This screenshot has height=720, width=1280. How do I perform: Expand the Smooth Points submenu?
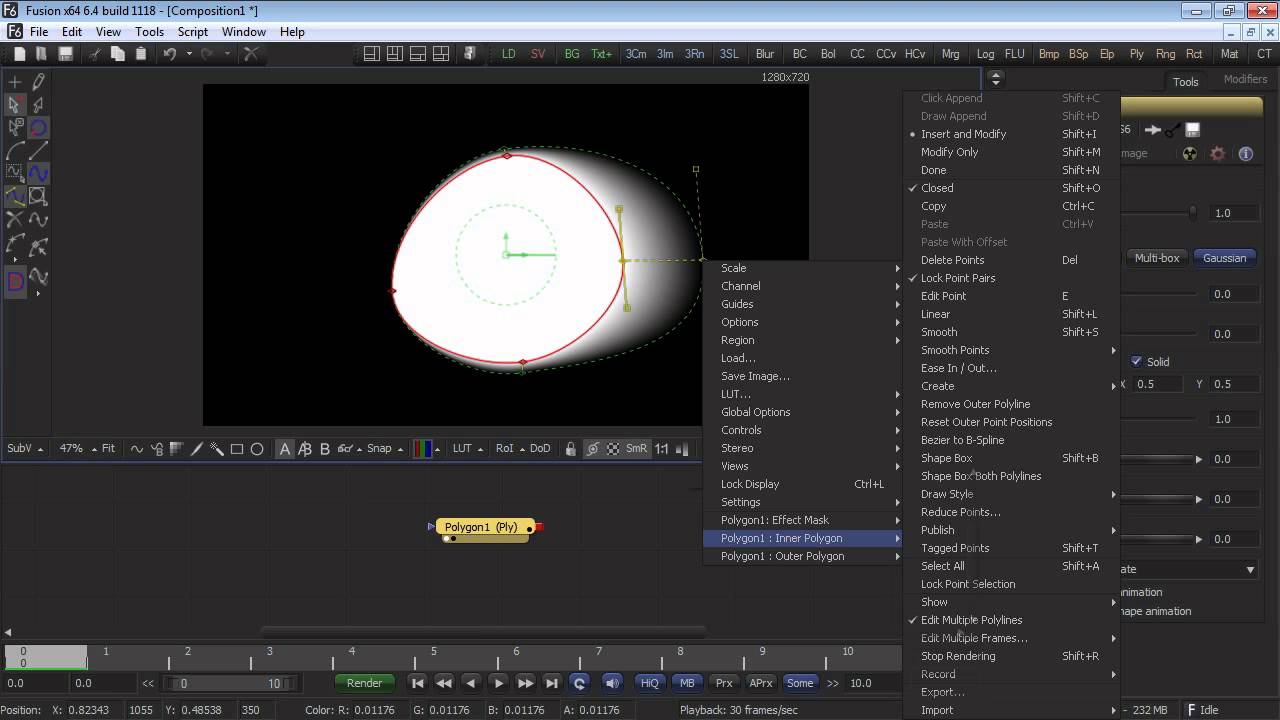pos(955,350)
